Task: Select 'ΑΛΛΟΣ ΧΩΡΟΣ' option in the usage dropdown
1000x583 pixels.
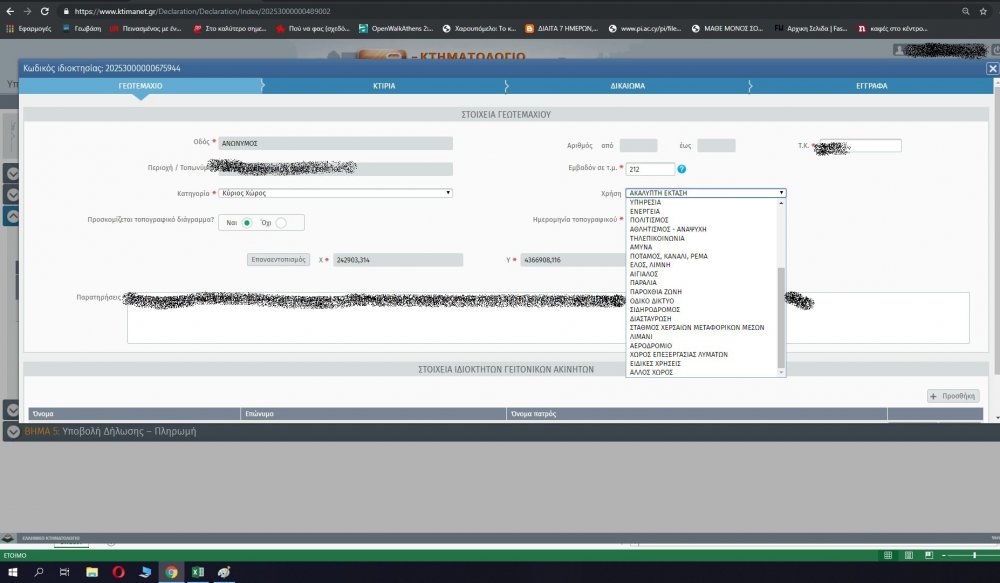Action: click(651, 372)
